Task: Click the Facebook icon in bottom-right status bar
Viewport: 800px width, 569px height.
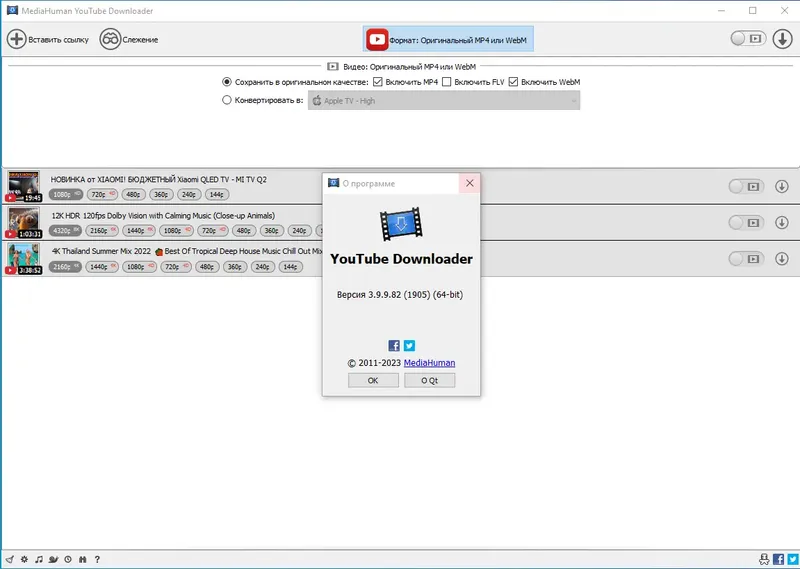Action: pos(779,559)
